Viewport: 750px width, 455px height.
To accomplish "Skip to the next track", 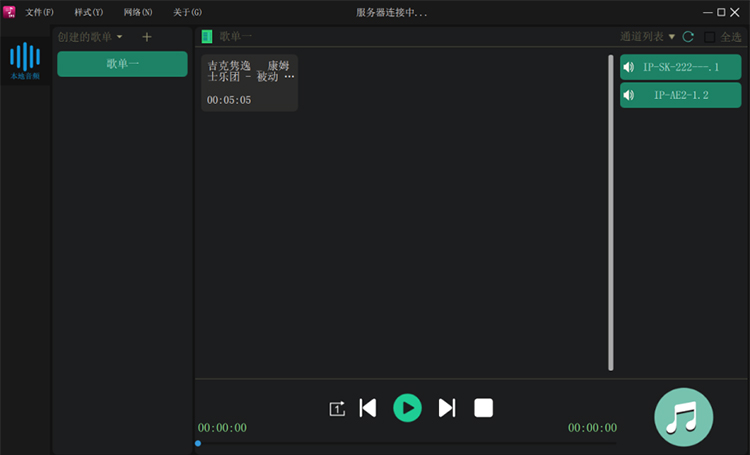I will (447, 407).
